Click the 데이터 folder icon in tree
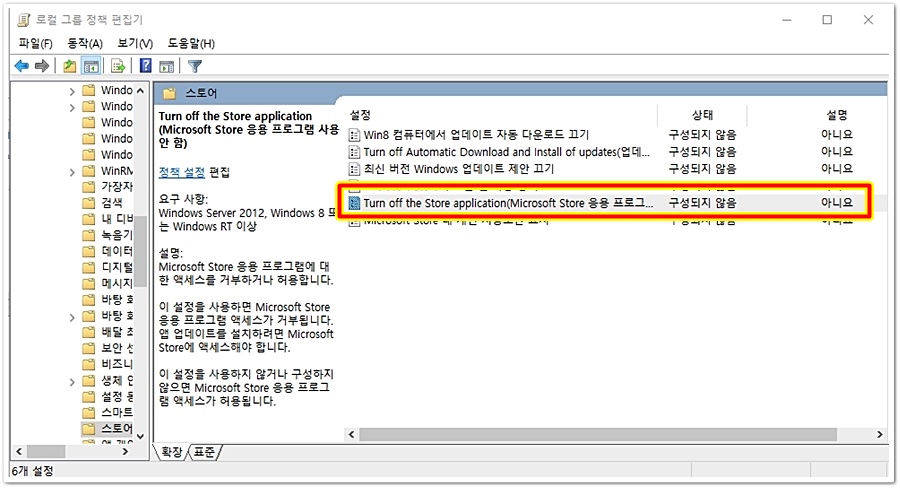 (x=88, y=251)
